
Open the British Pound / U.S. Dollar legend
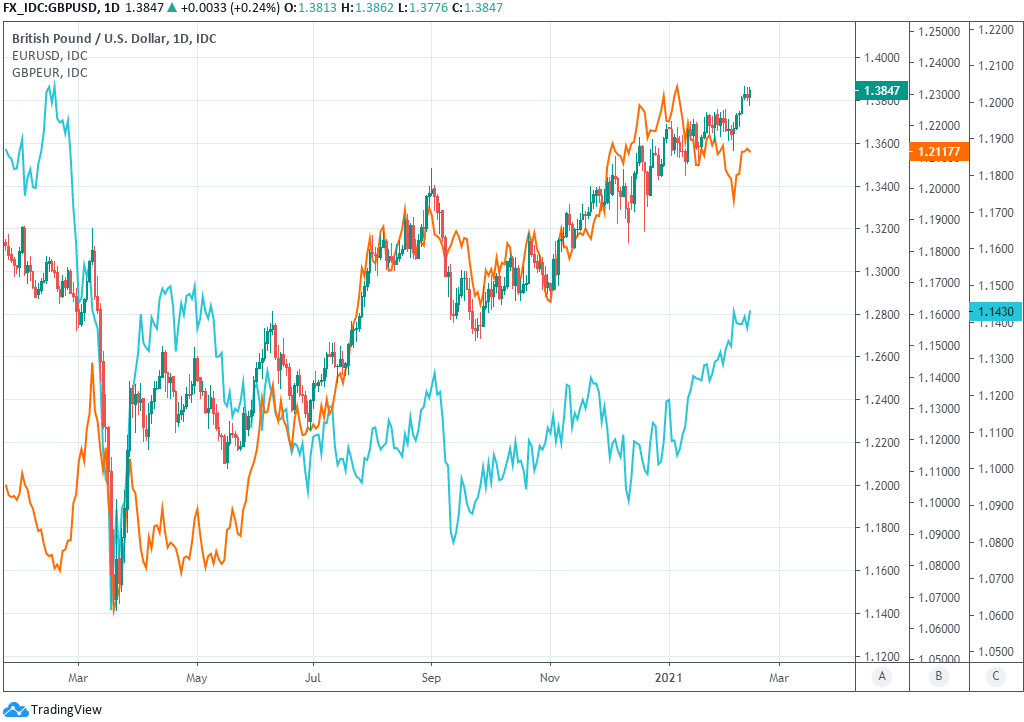114,38
